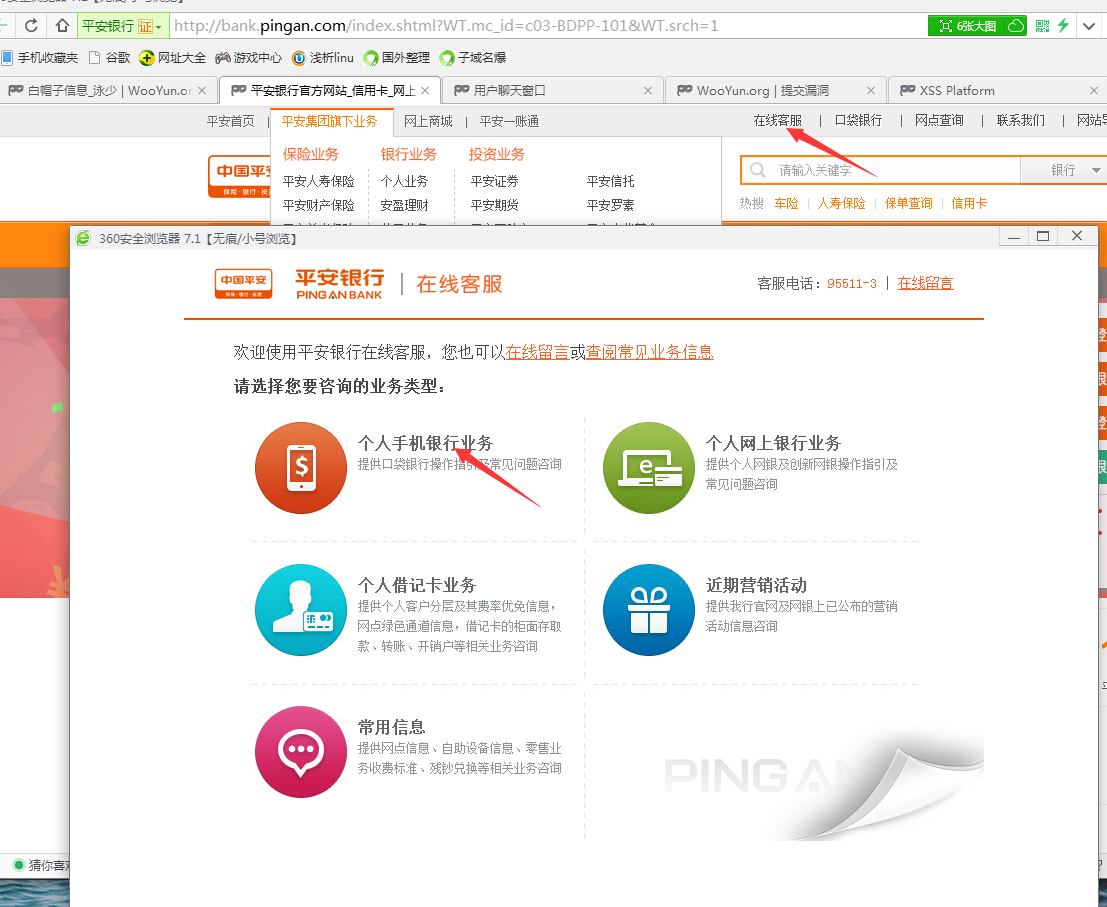
Task: Open the 银行 search category dropdown
Action: (1064, 170)
